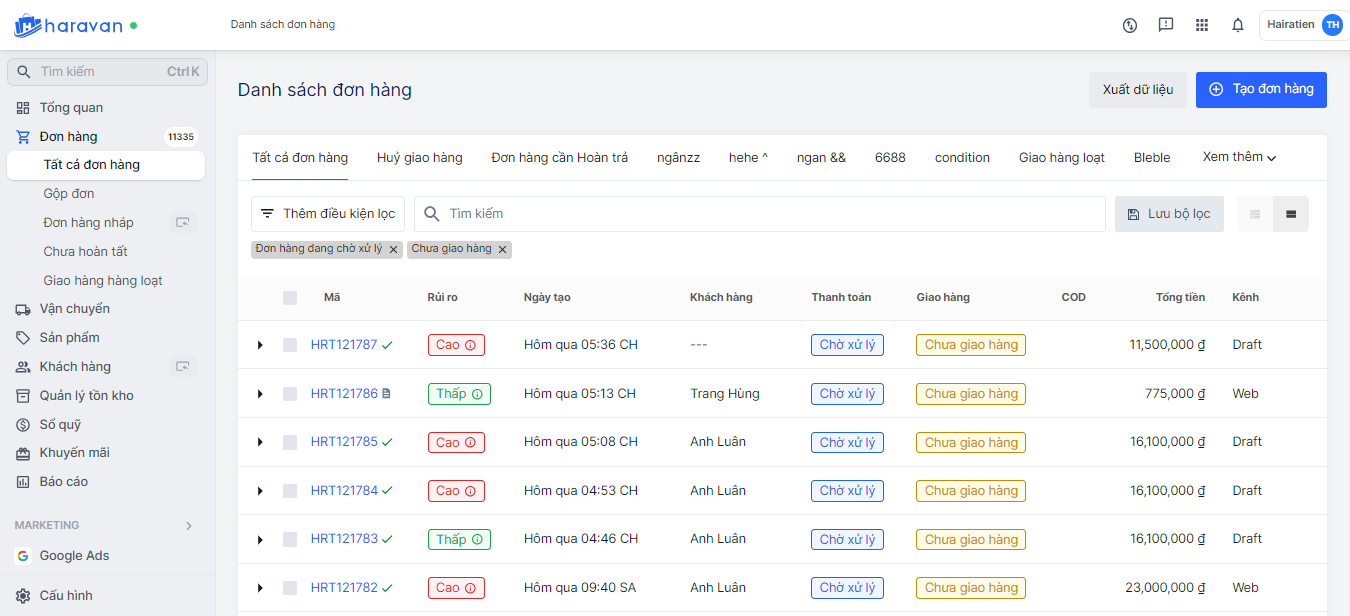Viewport: 1350px width, 616px height.
Task: Click the info icon on HRT121787 risk badge
Action: pyautogui.click(x=470, y=345)
